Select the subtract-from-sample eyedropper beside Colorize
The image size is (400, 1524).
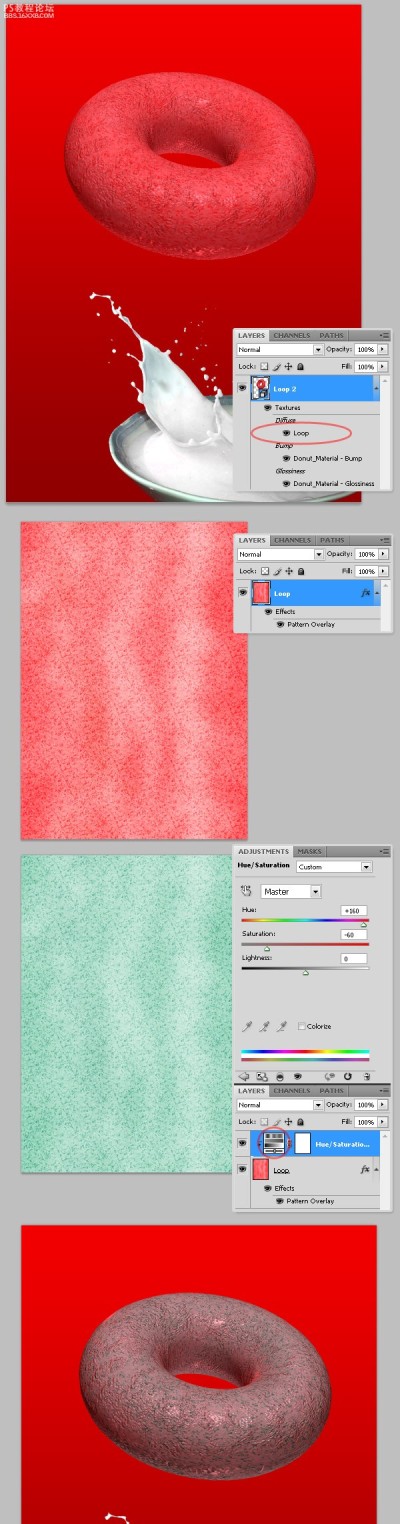pyautogui.click(x=283, y=1026)
